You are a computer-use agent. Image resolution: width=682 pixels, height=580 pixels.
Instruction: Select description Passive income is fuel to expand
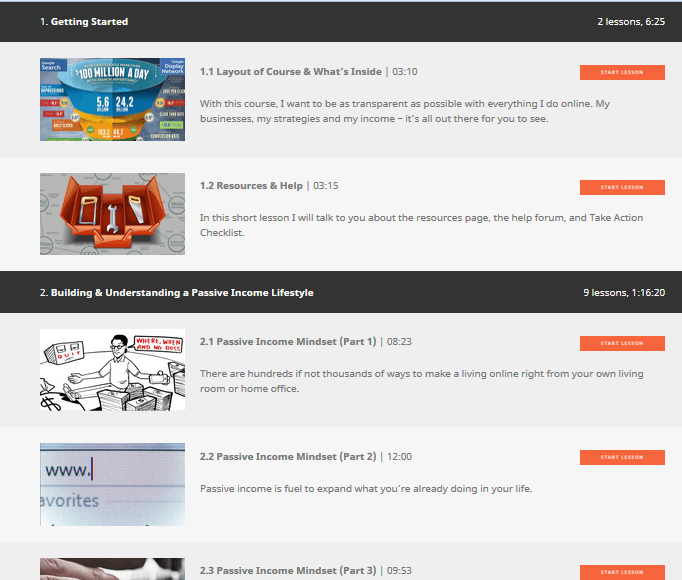366,489
